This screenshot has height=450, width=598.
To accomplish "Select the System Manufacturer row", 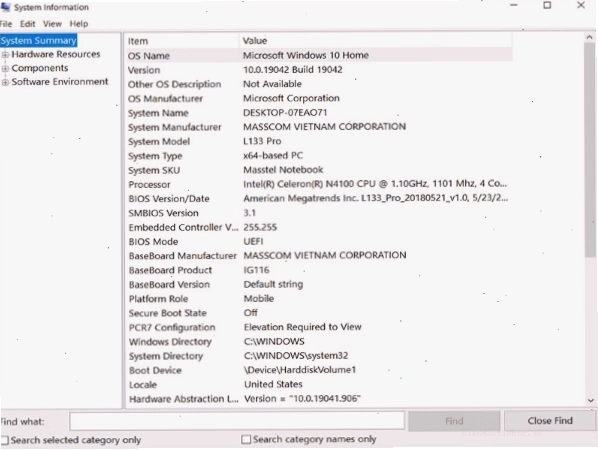I will click(319, 127).
